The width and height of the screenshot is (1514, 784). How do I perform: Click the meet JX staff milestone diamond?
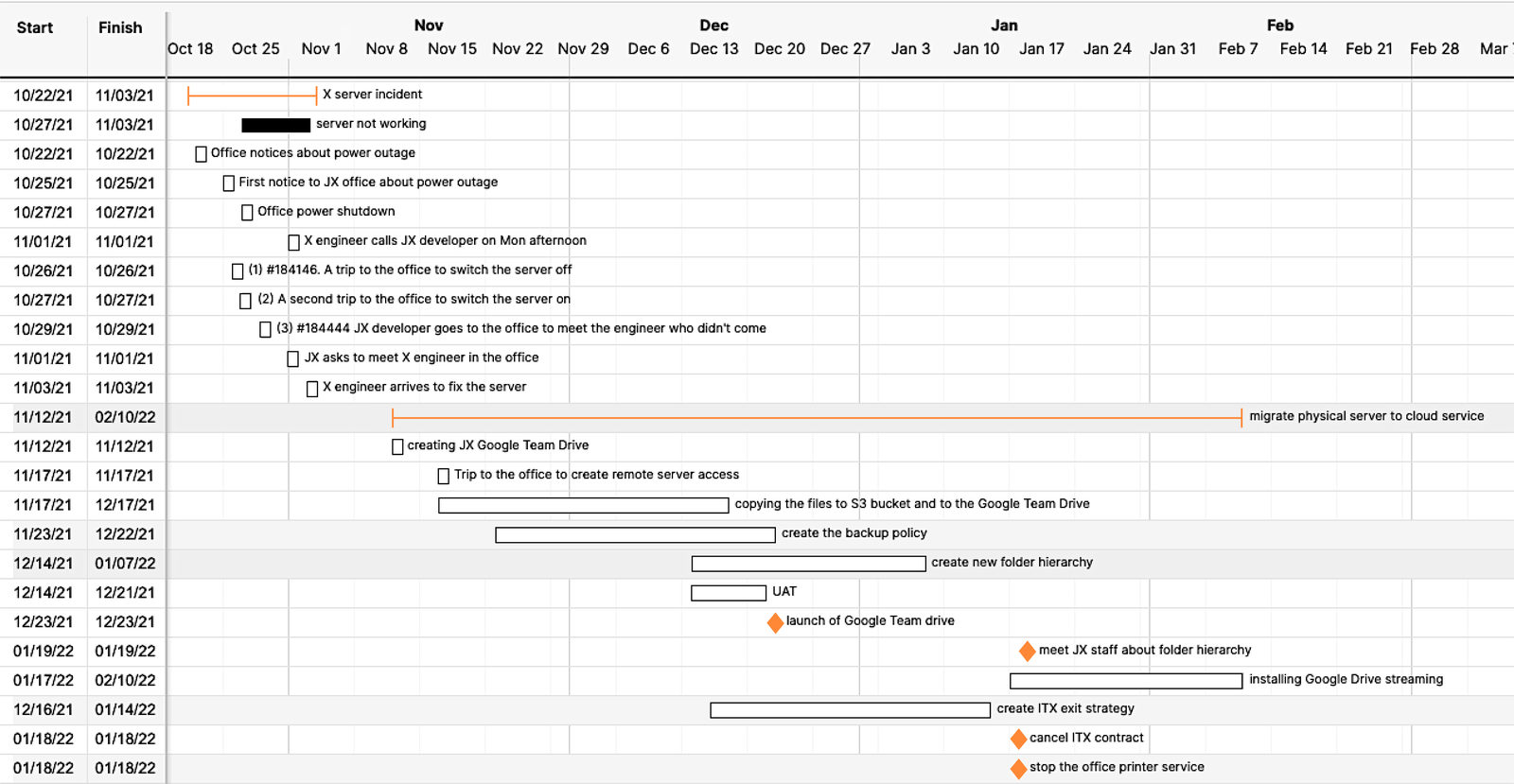1027,651
